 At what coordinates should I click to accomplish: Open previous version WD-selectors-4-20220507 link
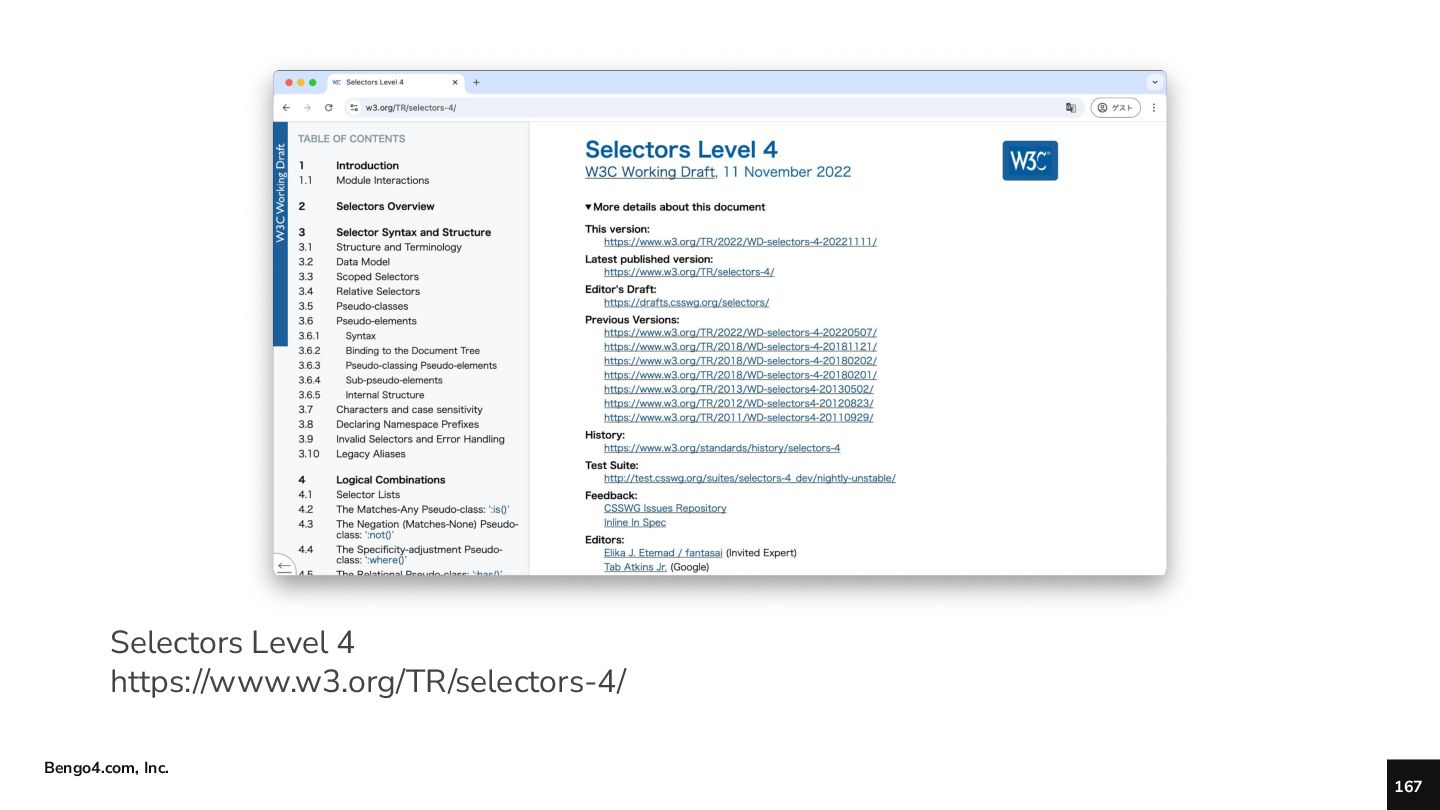click(740, 332)
